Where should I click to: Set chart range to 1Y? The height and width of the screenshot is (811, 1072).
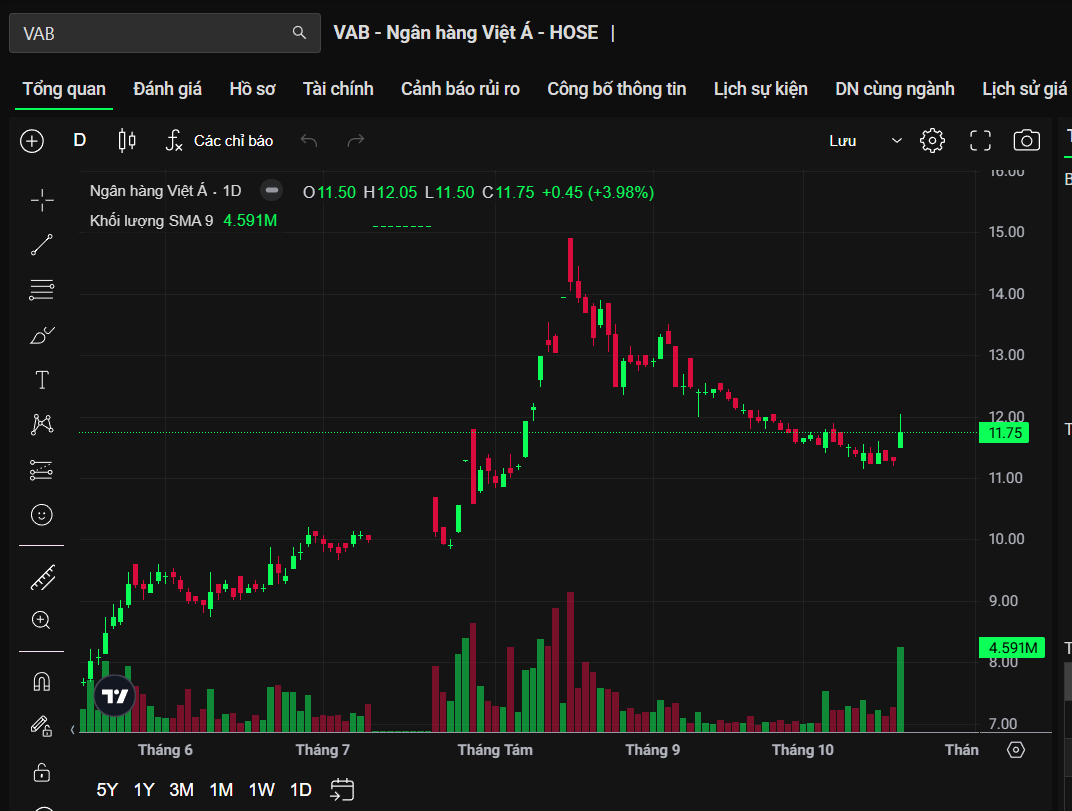click(144, 790)
